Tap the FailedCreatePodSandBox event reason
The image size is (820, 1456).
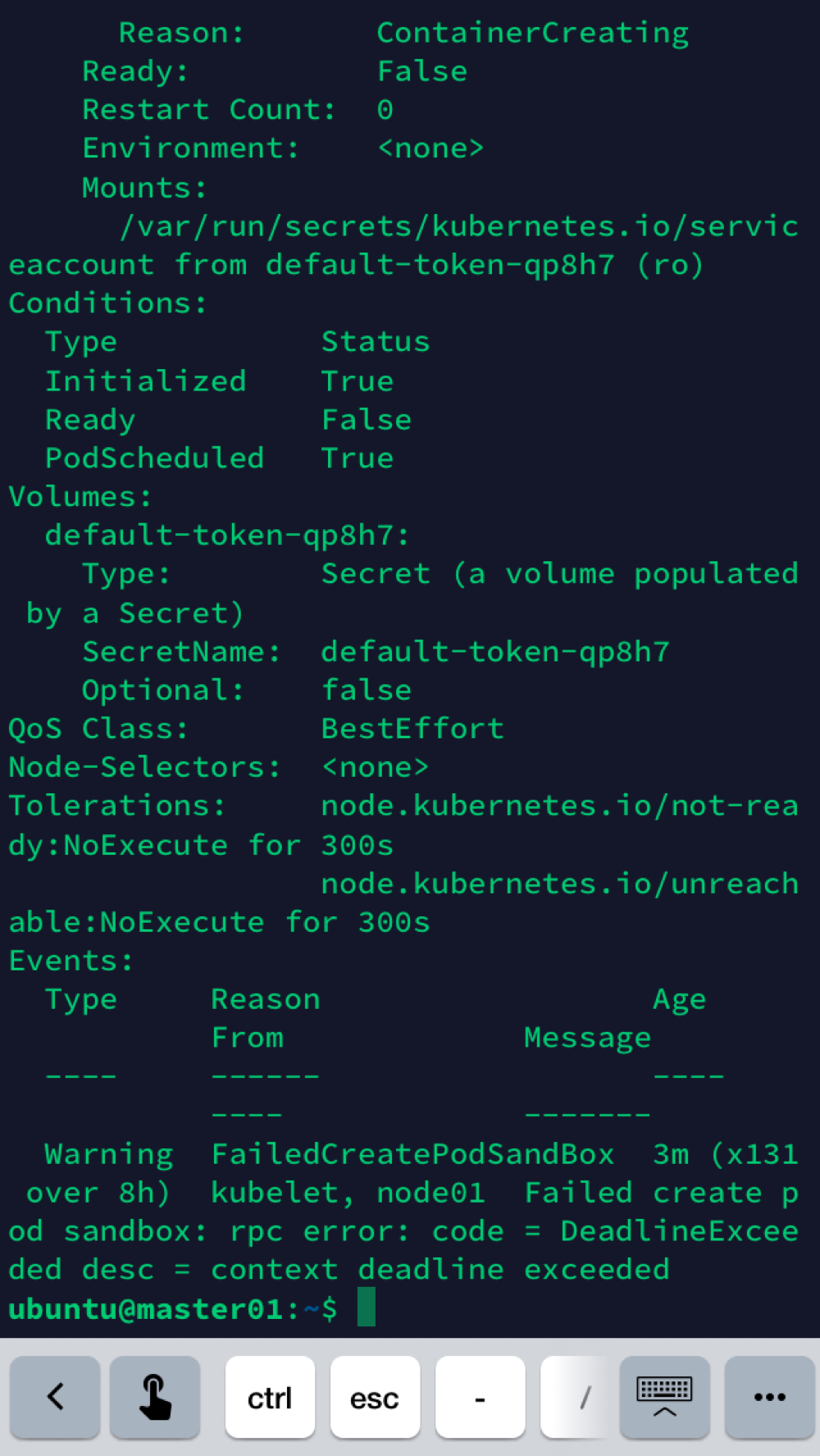click(x=412, y=1154)
